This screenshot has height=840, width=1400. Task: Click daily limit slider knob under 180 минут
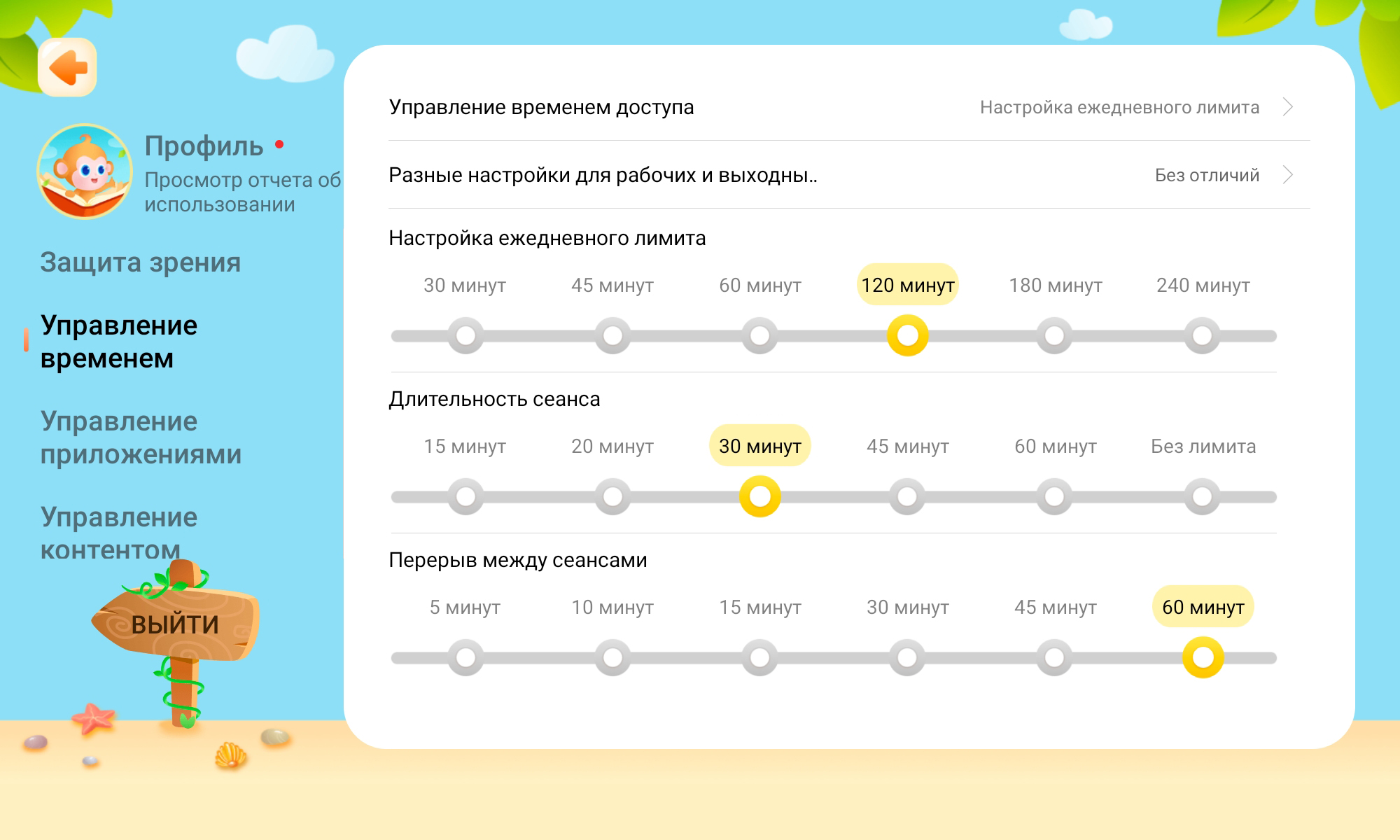[x=1055, y=336]
